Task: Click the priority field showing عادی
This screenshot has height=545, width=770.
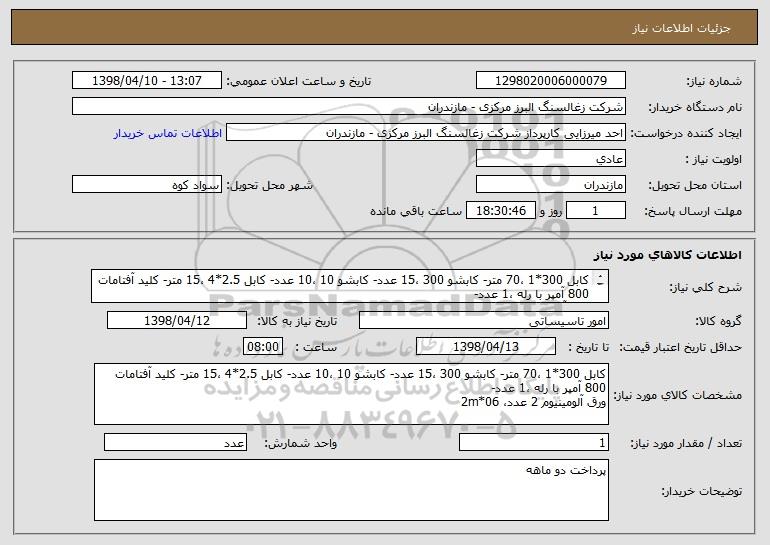Action: (550, 159)
